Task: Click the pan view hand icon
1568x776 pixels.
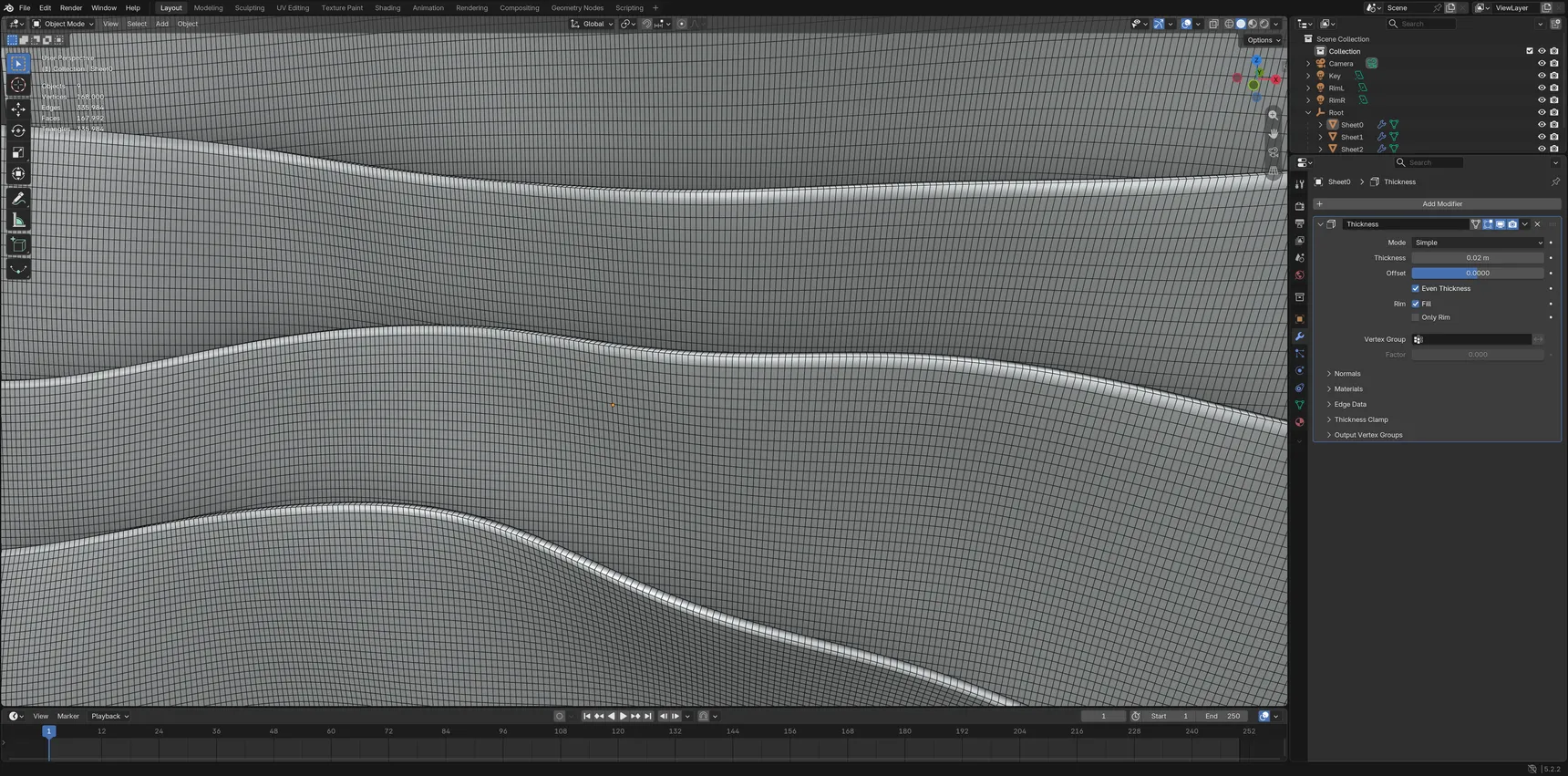Action: (x=1274, y=134)
